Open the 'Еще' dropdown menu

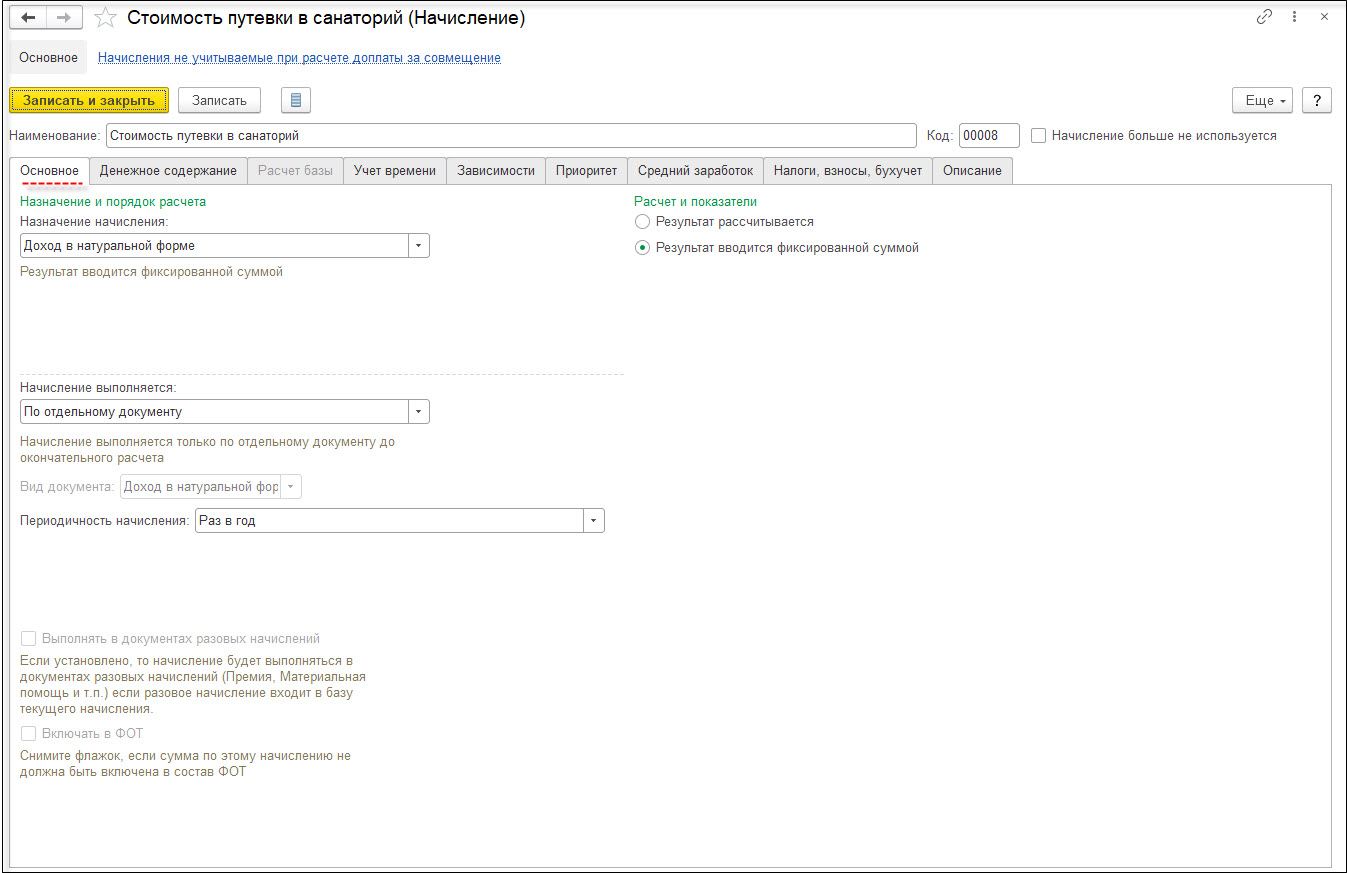click(x=1263, y=100)
